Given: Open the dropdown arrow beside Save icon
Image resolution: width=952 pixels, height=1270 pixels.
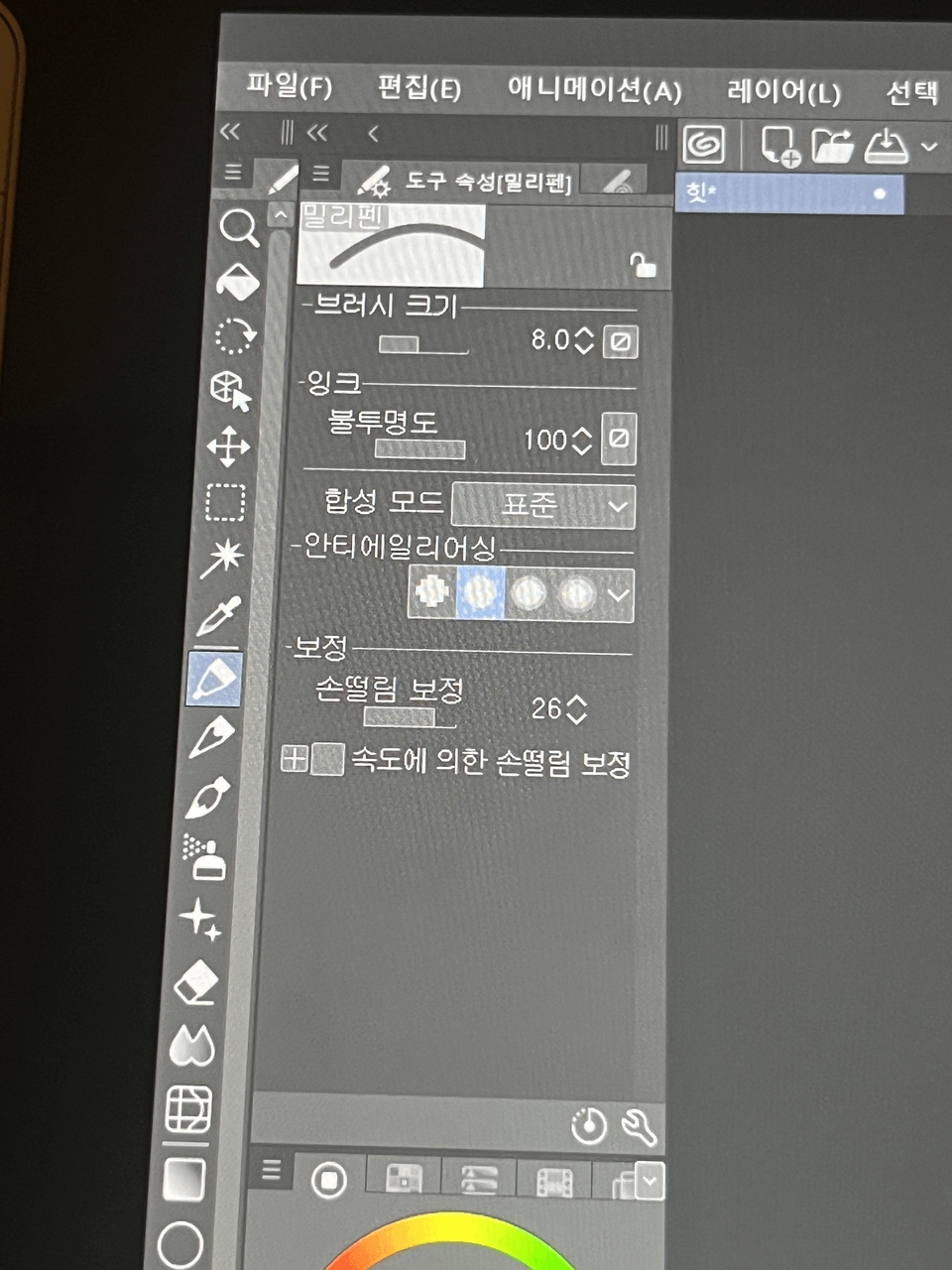Looking at the screenshot, I should [x=929, y=146].
